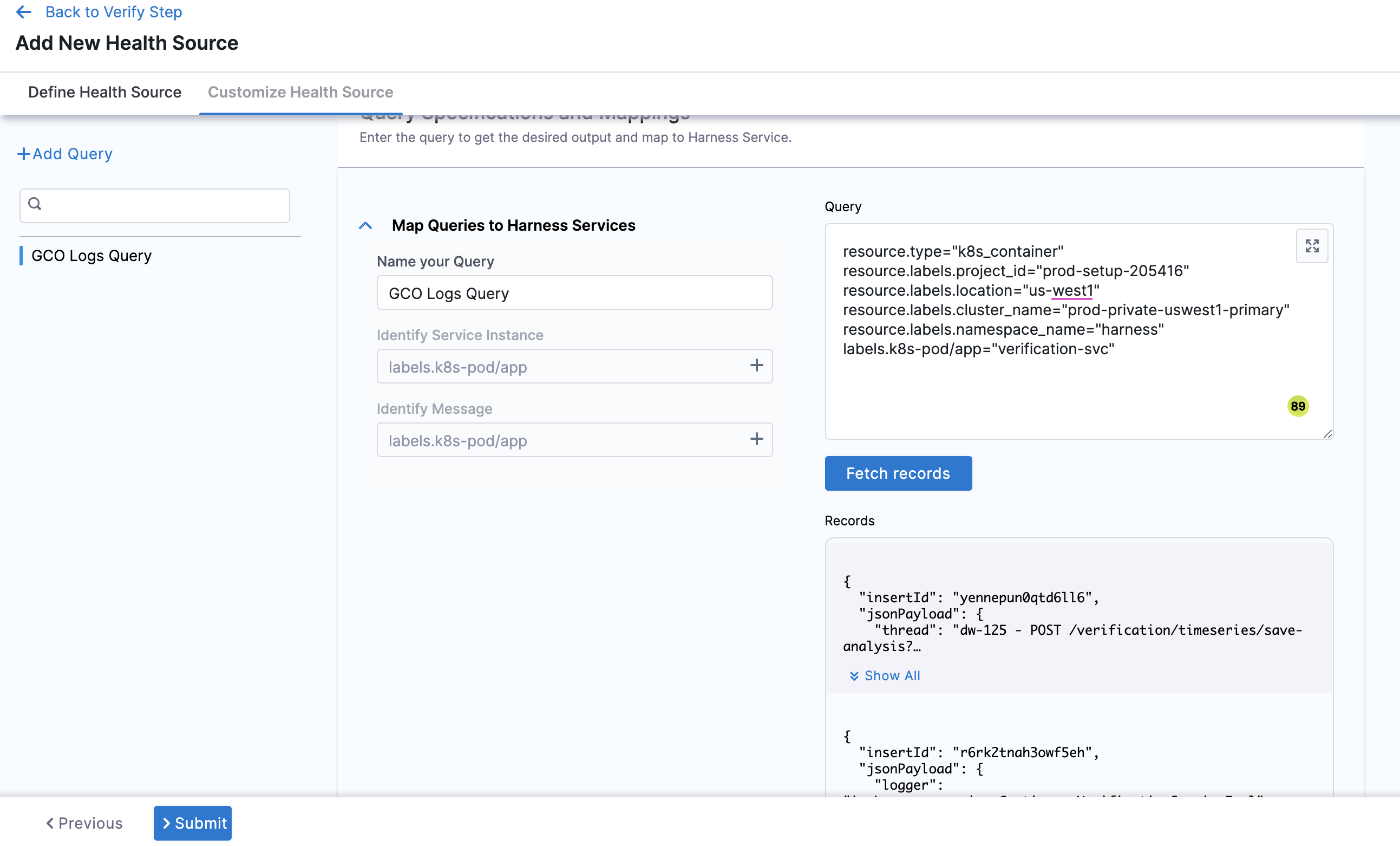Click the back arrow icon at top
Screen dimensions: 1400x846
click(24, 12)
